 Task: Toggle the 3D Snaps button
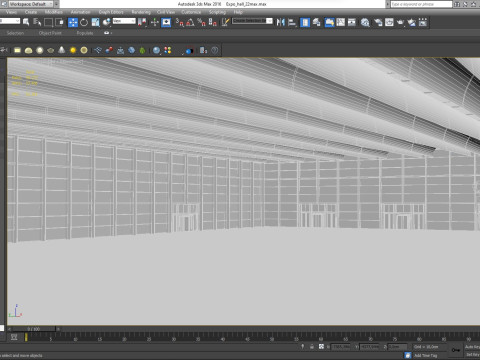[180, 22]
